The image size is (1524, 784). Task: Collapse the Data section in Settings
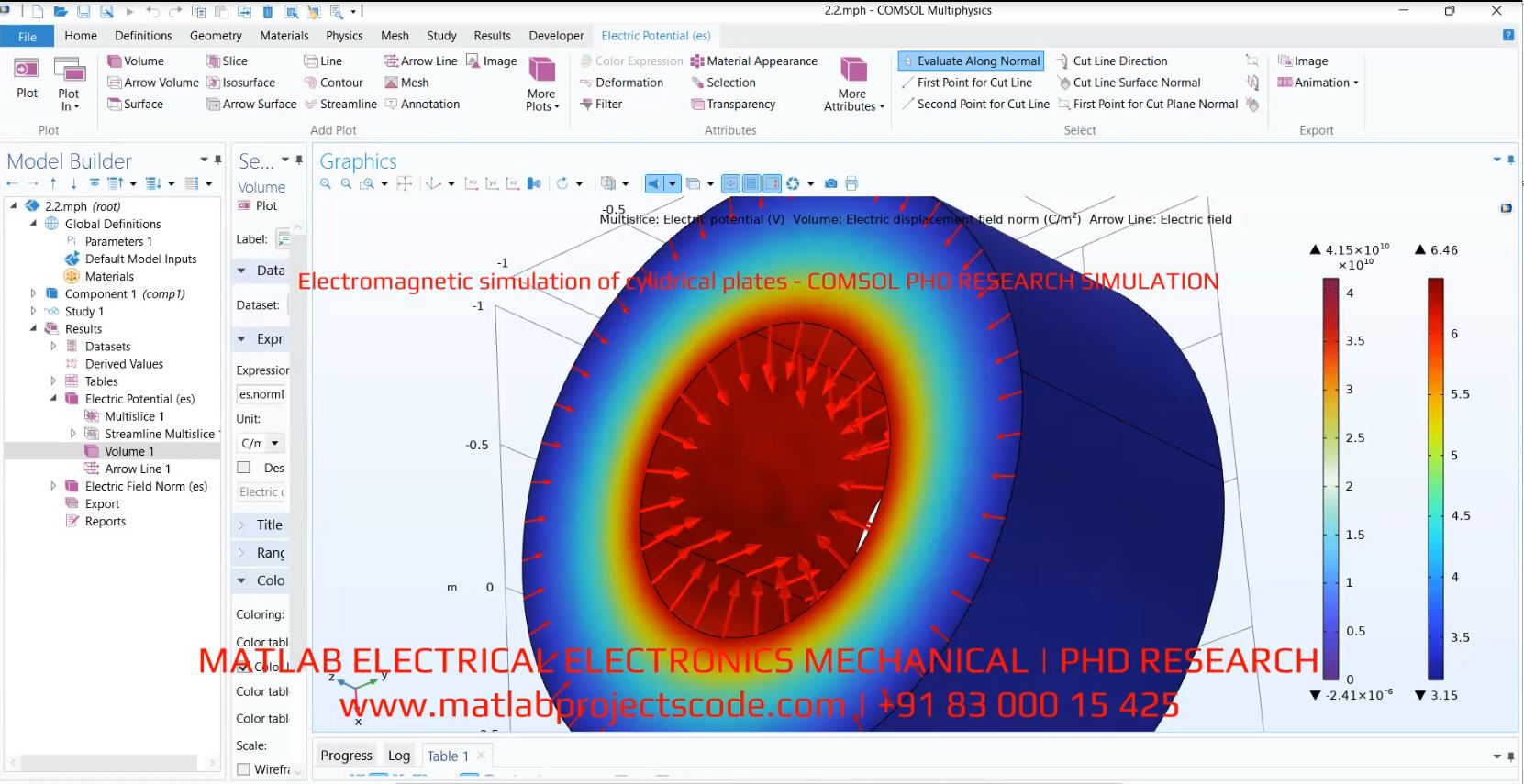click(x=241, y=271)
